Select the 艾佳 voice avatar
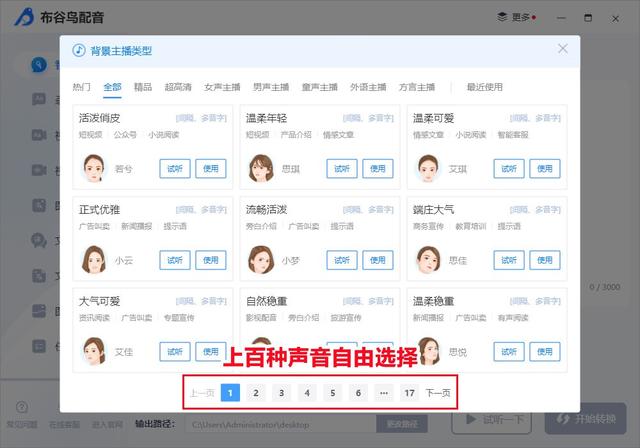The height and width of the screenshot is (448, 640). pyautogui.click(x=93, y=351)
